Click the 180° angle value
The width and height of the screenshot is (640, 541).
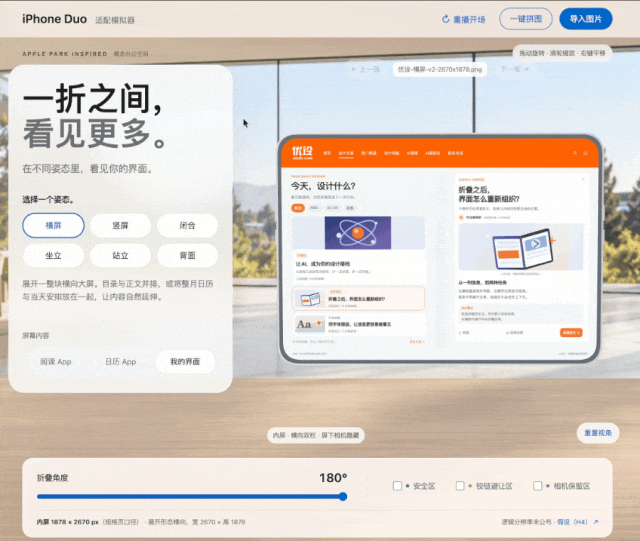(333, 478)
